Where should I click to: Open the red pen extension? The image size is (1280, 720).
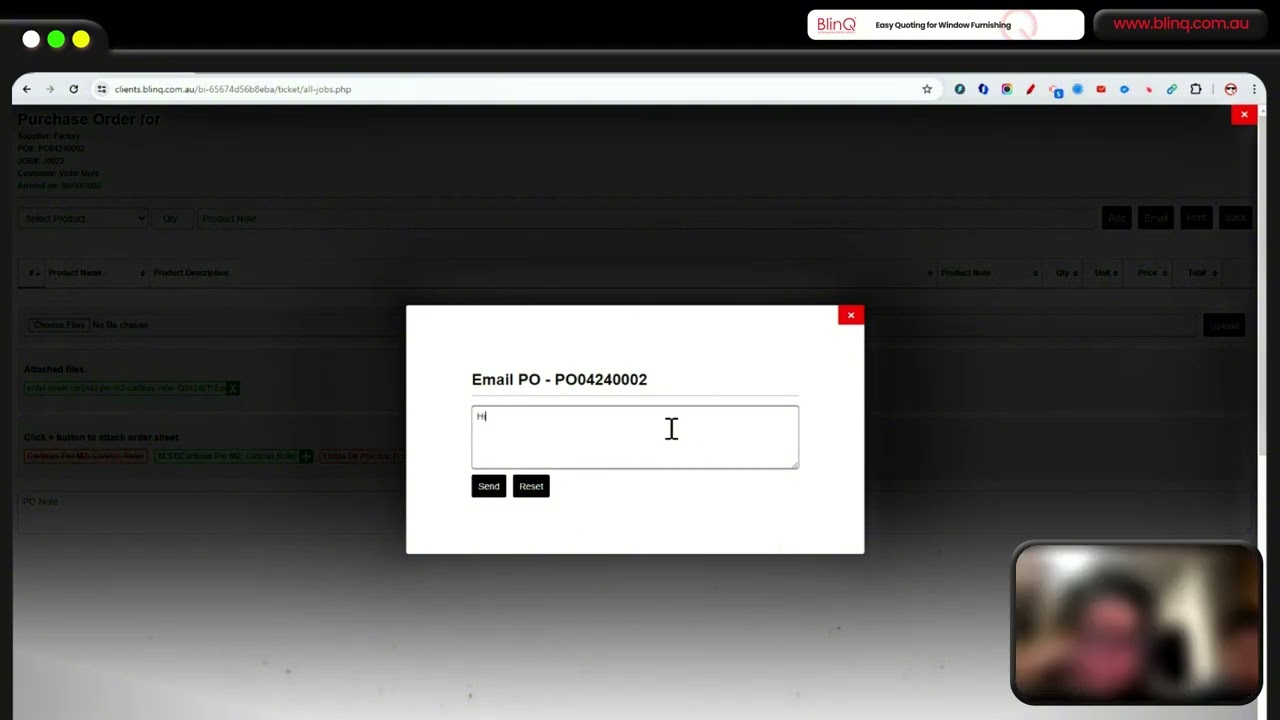pos(1030,89)
